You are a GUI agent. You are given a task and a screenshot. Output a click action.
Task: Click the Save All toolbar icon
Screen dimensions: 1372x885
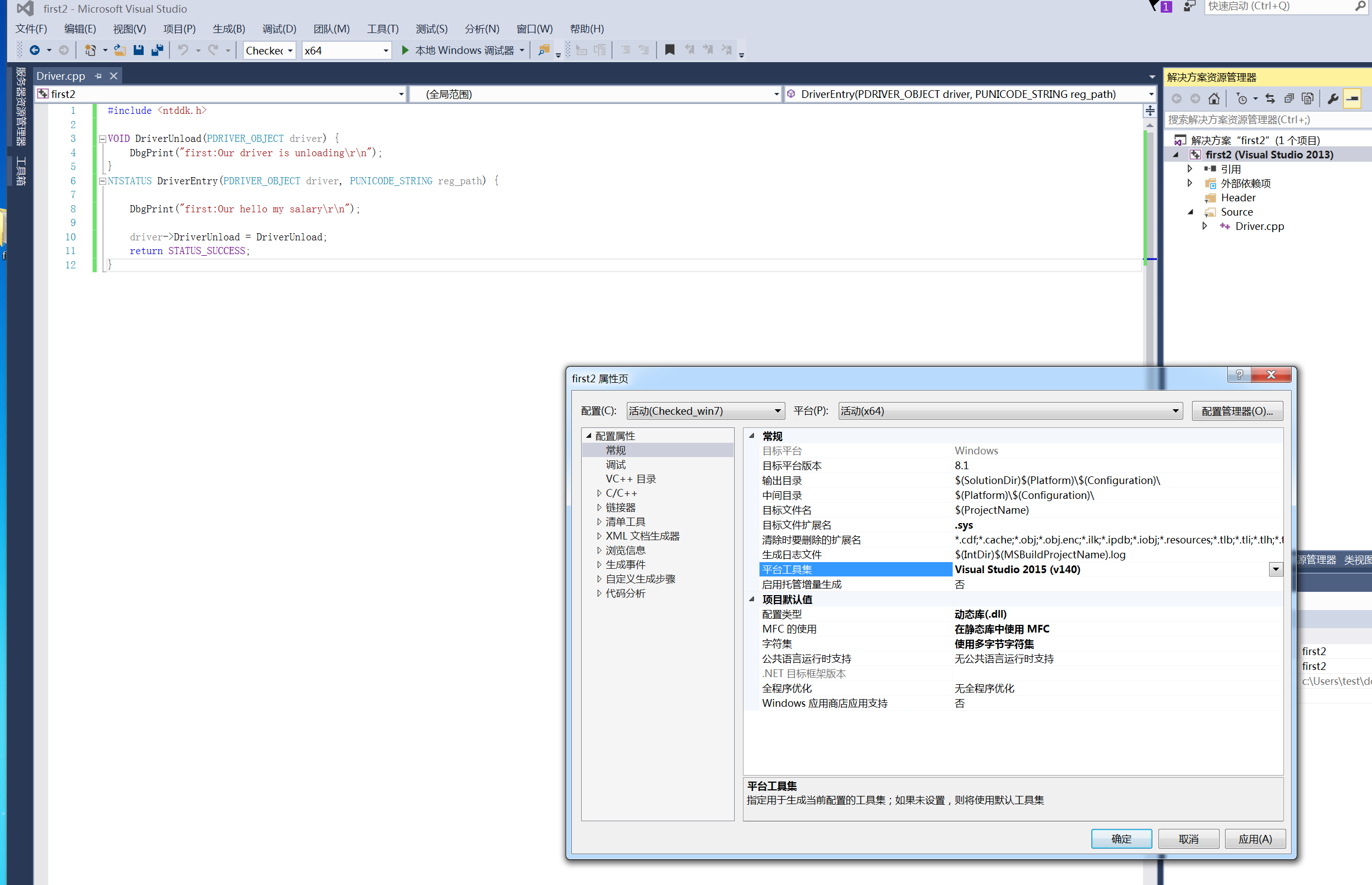pos(157,50)
